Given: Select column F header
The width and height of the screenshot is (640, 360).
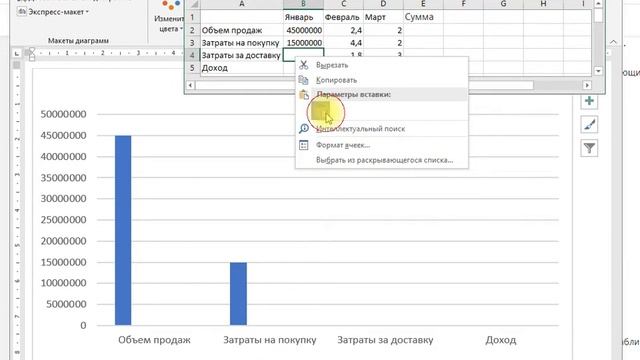Looking at the screenshot, I should tap(463, 4).
